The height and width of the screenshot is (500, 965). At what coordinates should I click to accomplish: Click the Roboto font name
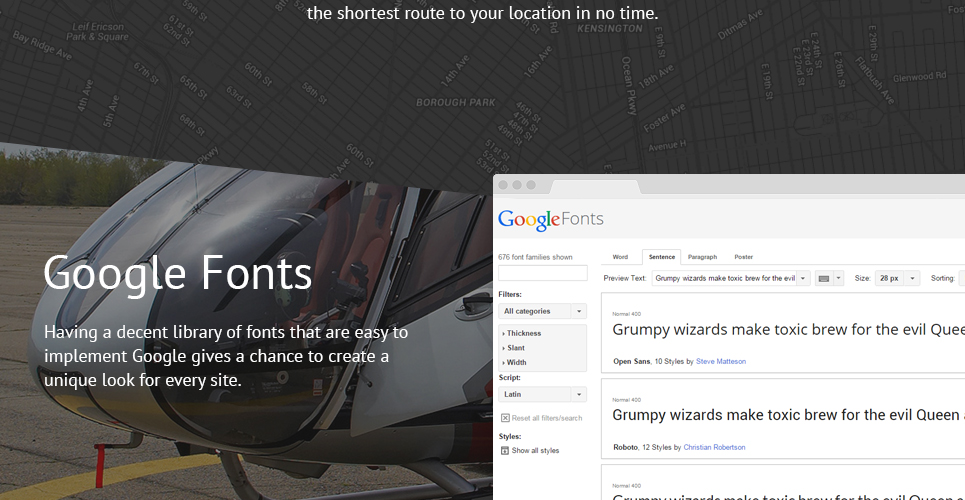(x=625, y=447)
